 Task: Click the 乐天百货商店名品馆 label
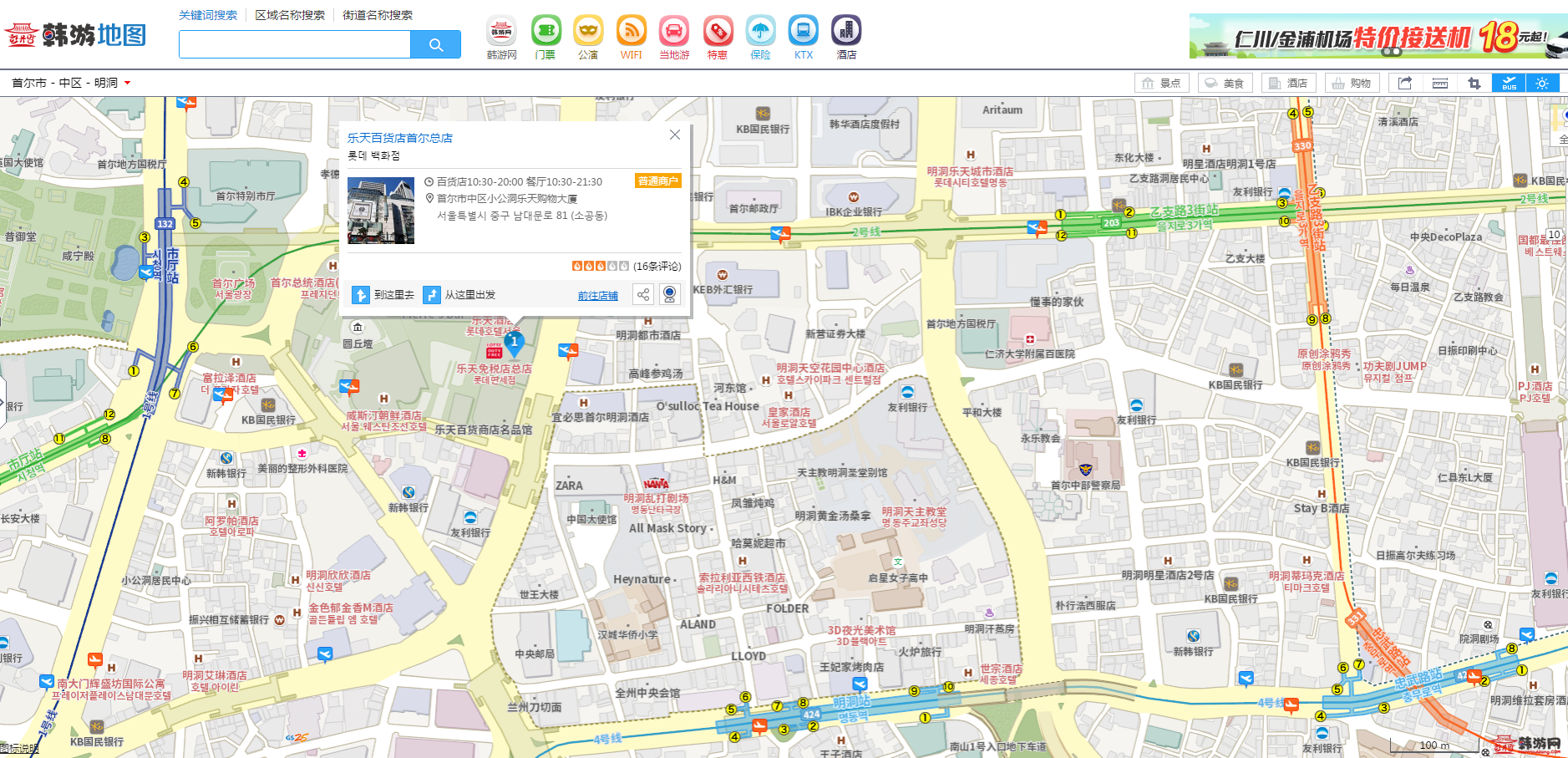[483, 430]
